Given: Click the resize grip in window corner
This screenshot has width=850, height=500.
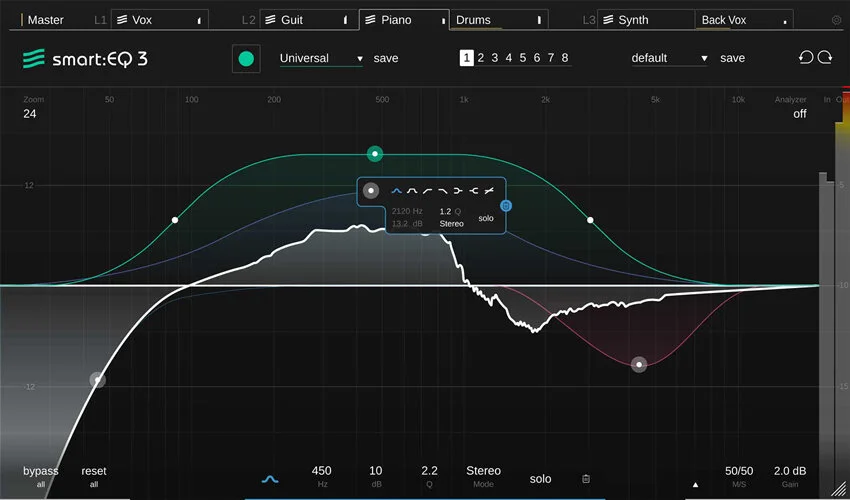Looking at the screenshot, I should (x=839, y=489).
